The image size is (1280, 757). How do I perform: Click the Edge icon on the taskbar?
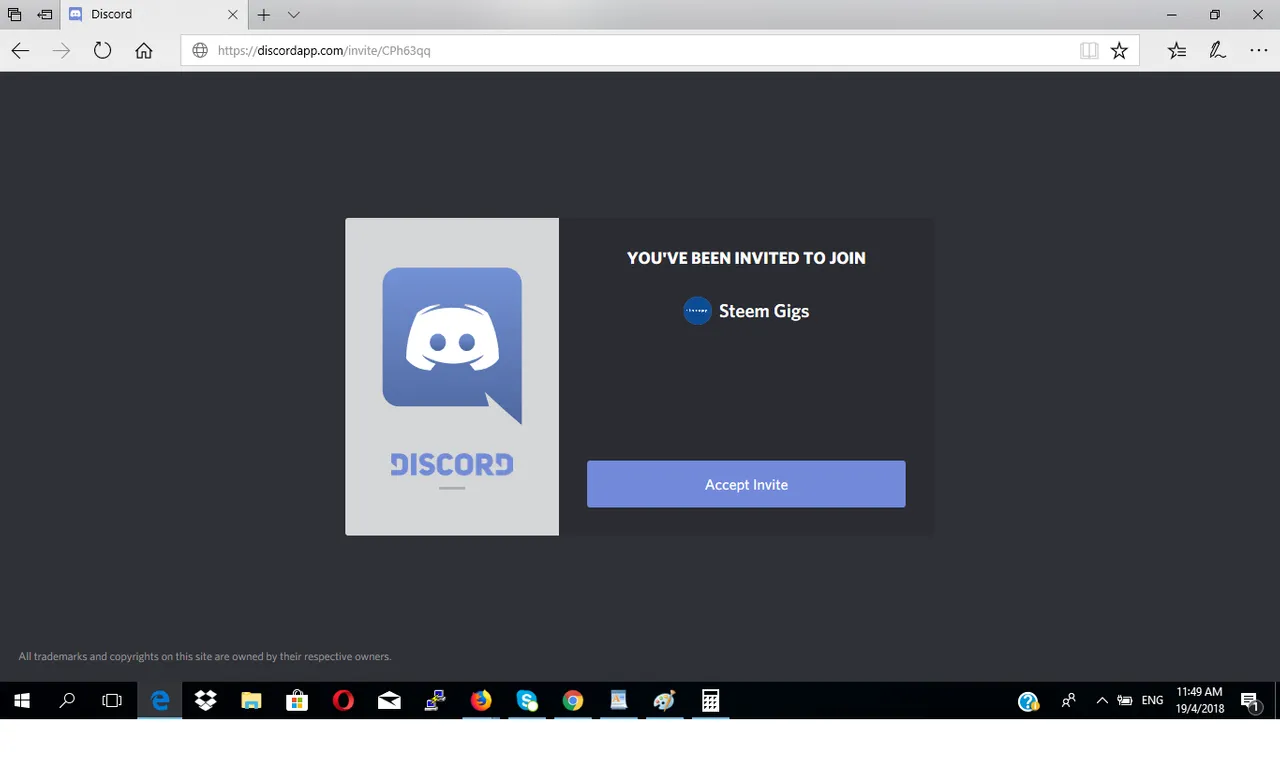(160, 701)
